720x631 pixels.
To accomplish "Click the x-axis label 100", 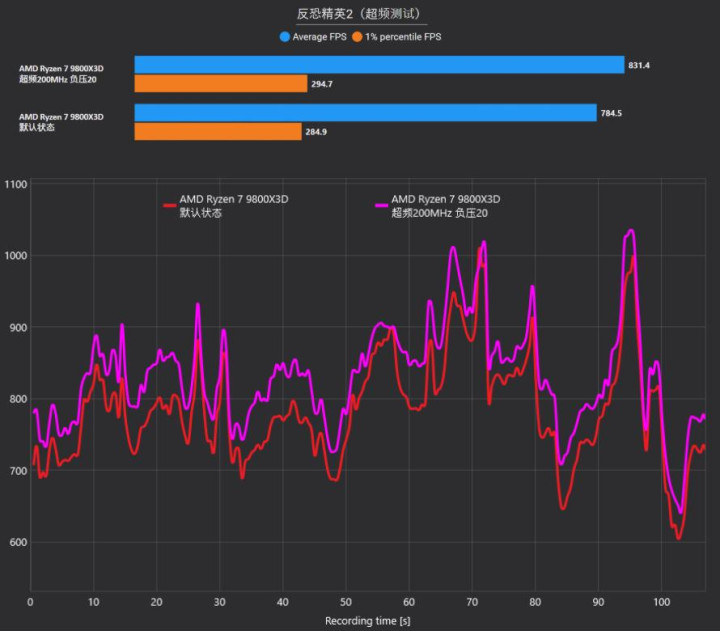I will pyautogui.click(x=661, y=602).
